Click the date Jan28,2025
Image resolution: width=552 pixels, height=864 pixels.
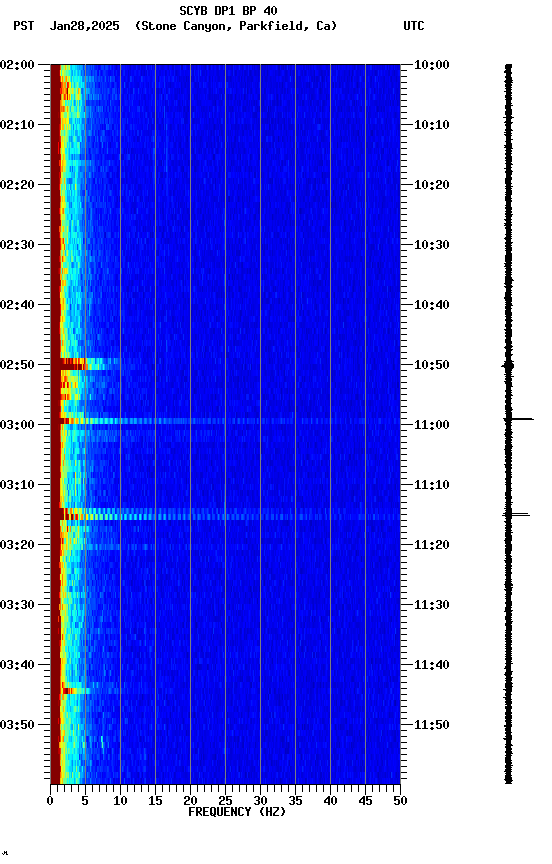click(84, 26)
